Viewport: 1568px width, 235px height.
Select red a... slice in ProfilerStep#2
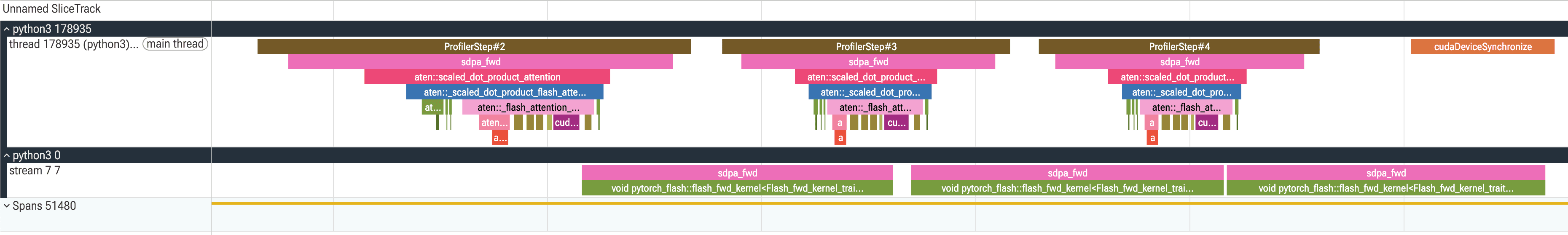pyautogui.click(x=500, y=138)
